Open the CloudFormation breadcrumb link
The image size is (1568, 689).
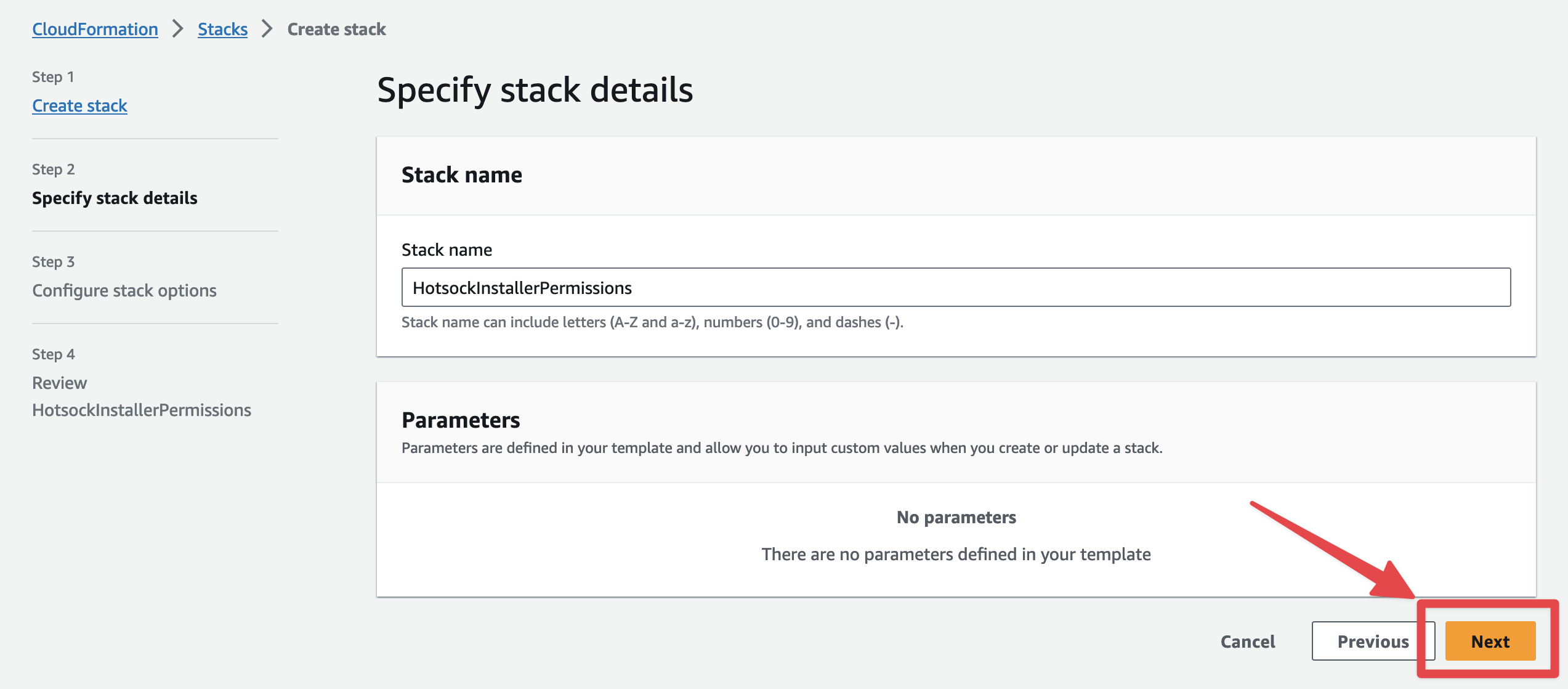pyautogui.click(x=95, y=29)
